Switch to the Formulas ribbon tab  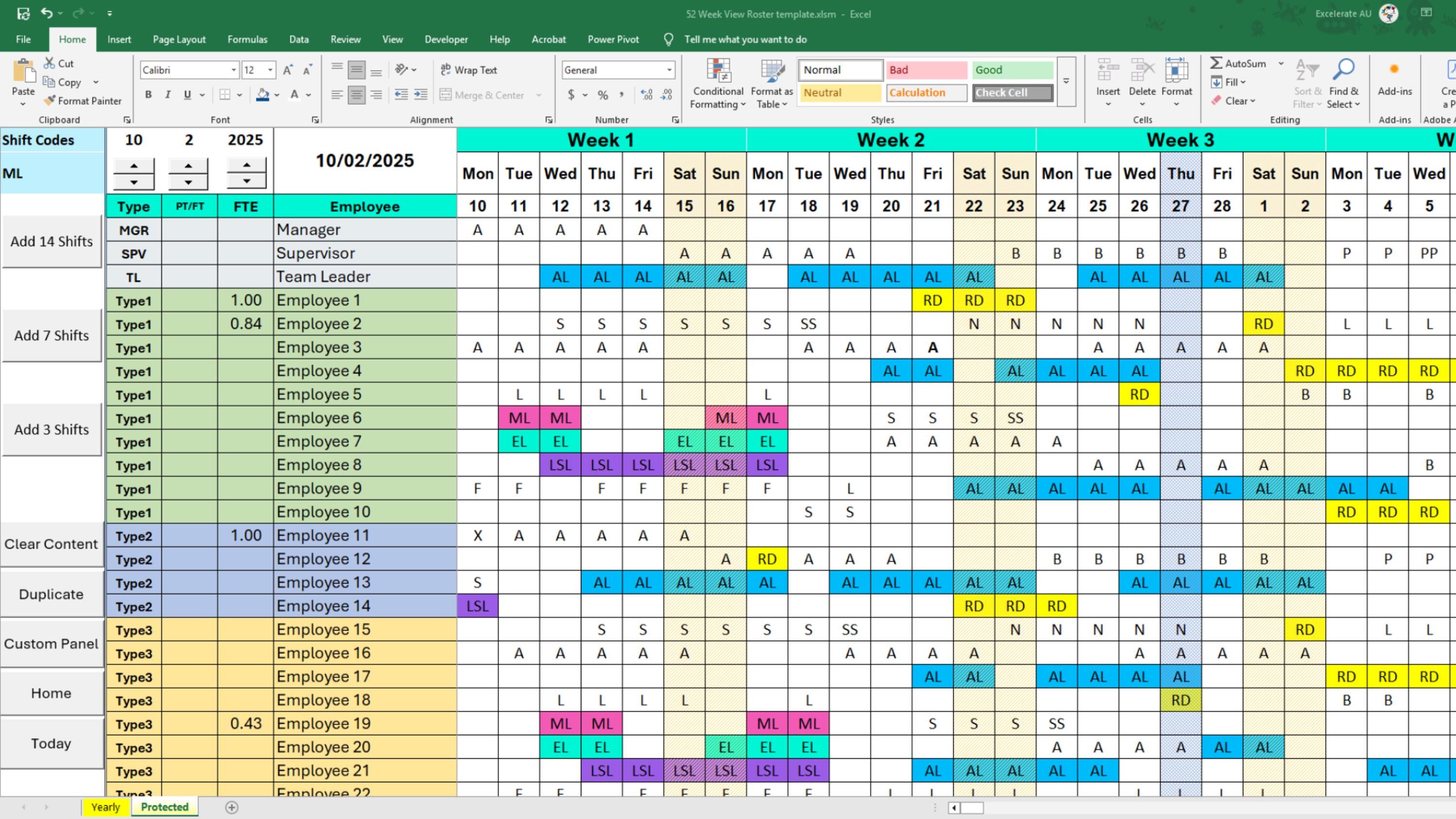(x=247, y=39)
